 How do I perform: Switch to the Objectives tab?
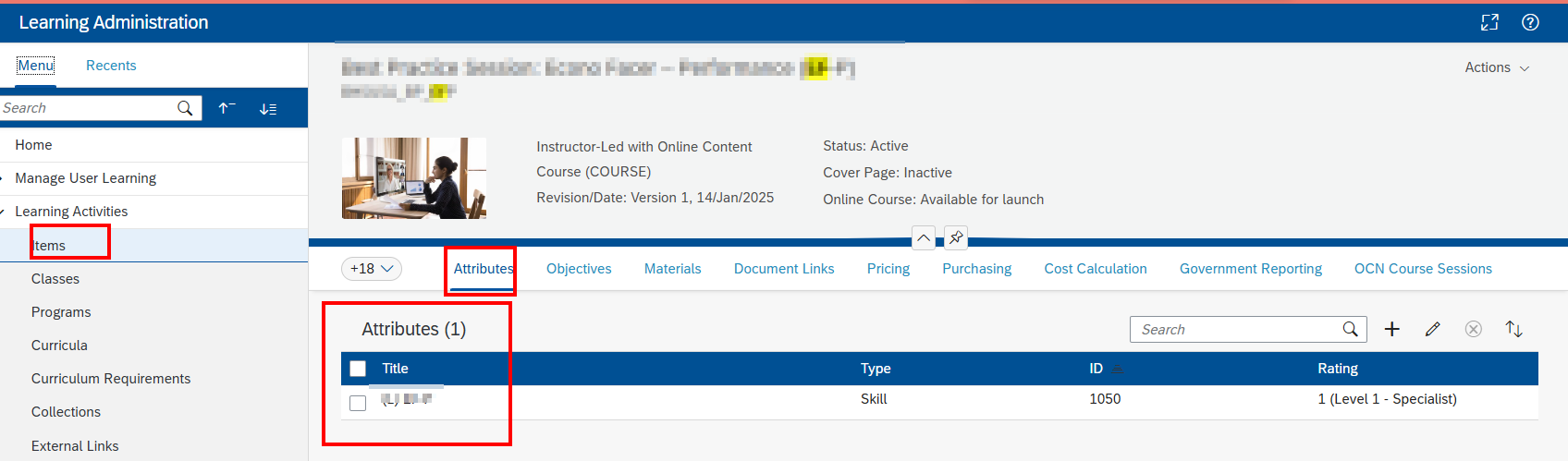579,269
